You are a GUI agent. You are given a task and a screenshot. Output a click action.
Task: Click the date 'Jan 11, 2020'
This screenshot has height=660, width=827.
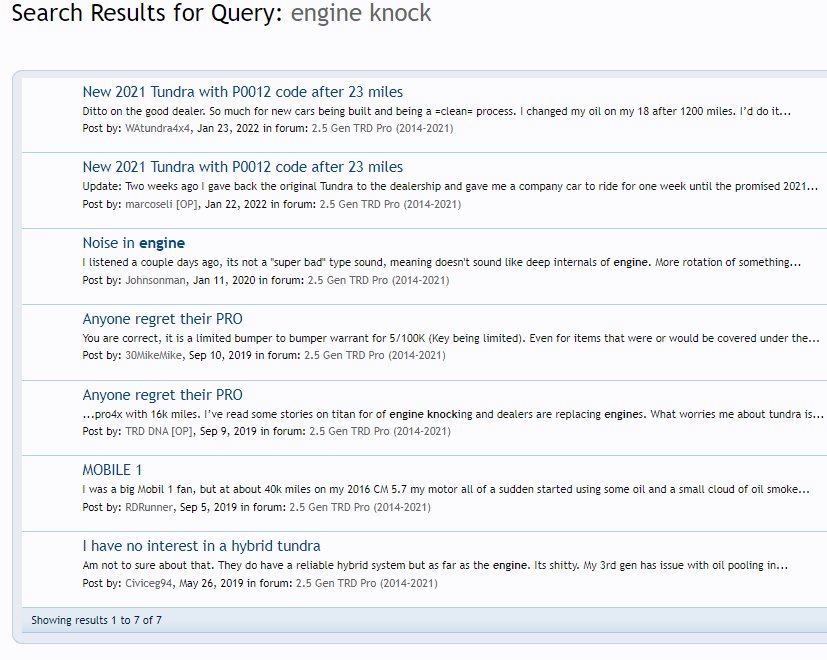pyautogui.click(x=224, y=280)
